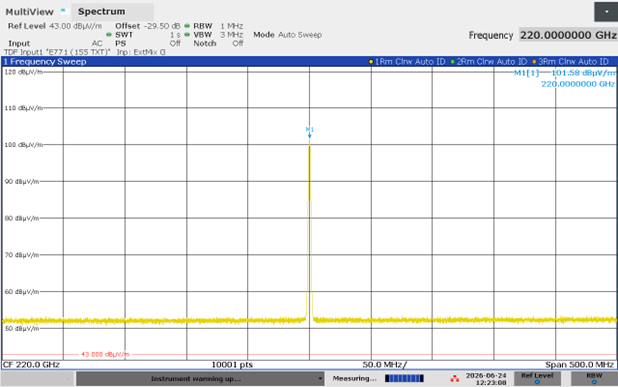The image size is (618, 387).
Task: Click the TDF Input1 transducer label
Action: click(57, 52)
